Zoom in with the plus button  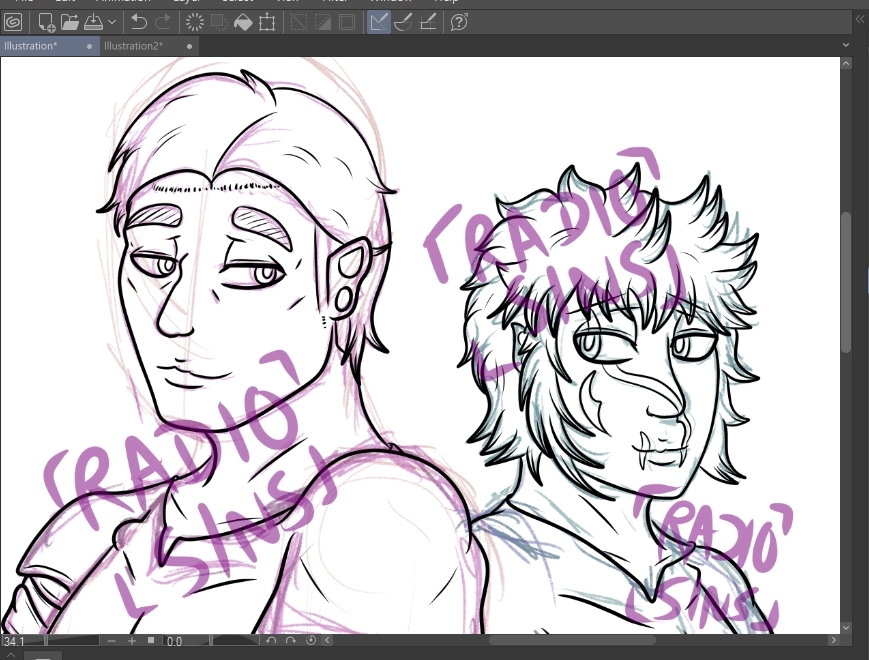131,640
